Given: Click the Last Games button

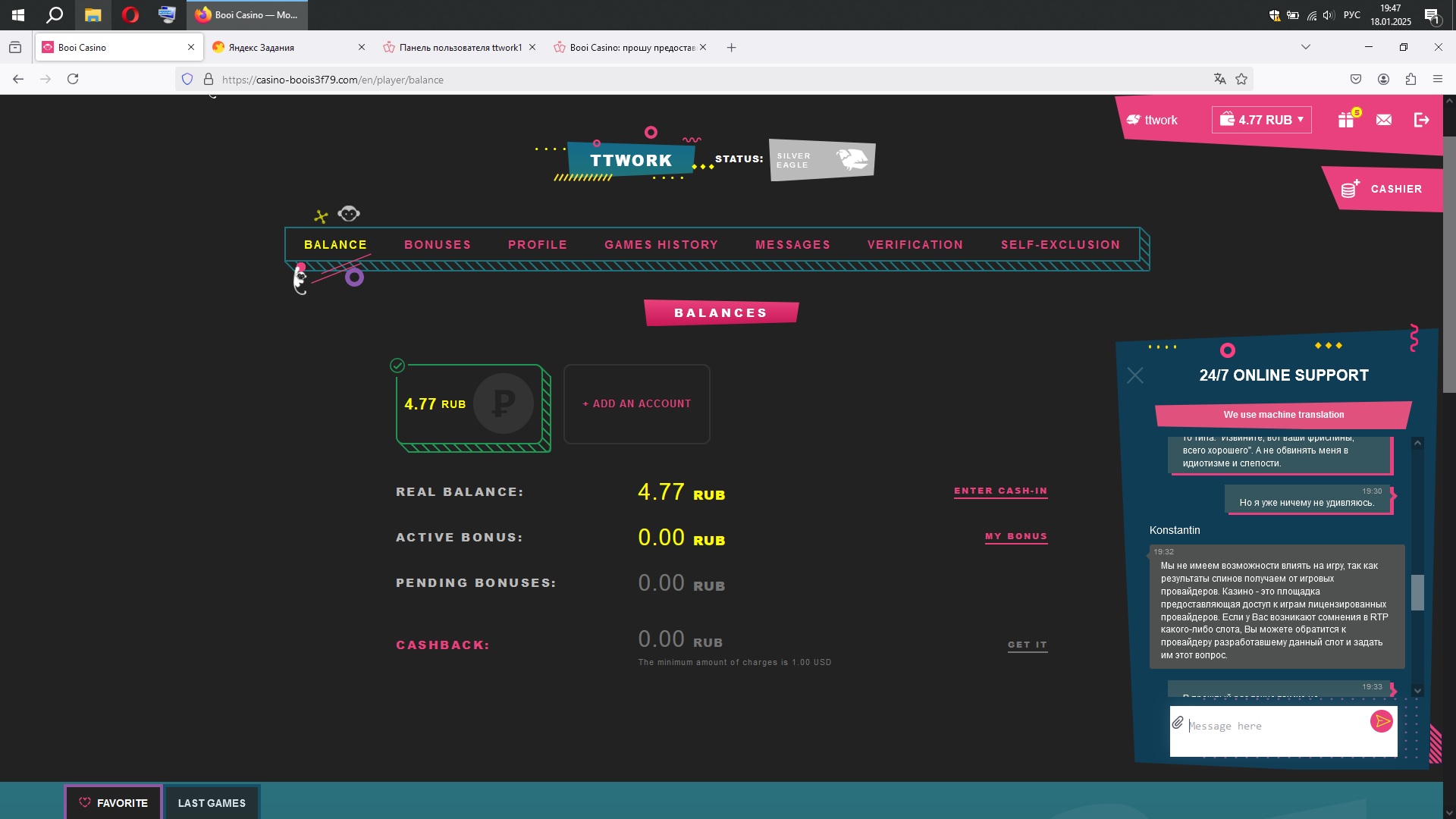Looking at the screenshot, I should 212,802.
